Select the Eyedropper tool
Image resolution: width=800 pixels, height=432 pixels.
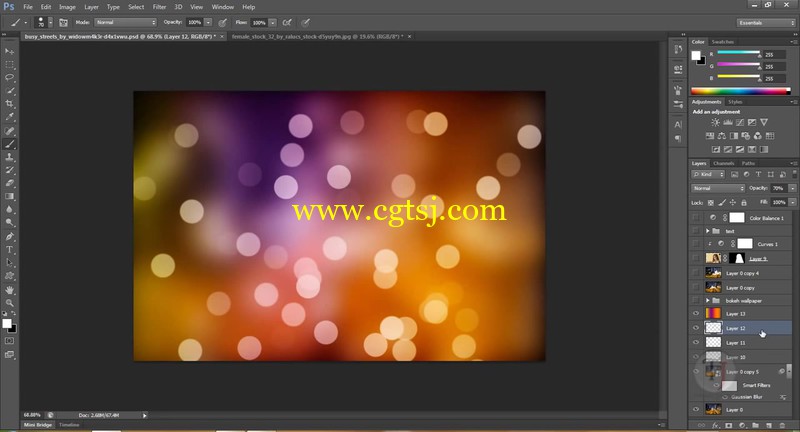9,117
